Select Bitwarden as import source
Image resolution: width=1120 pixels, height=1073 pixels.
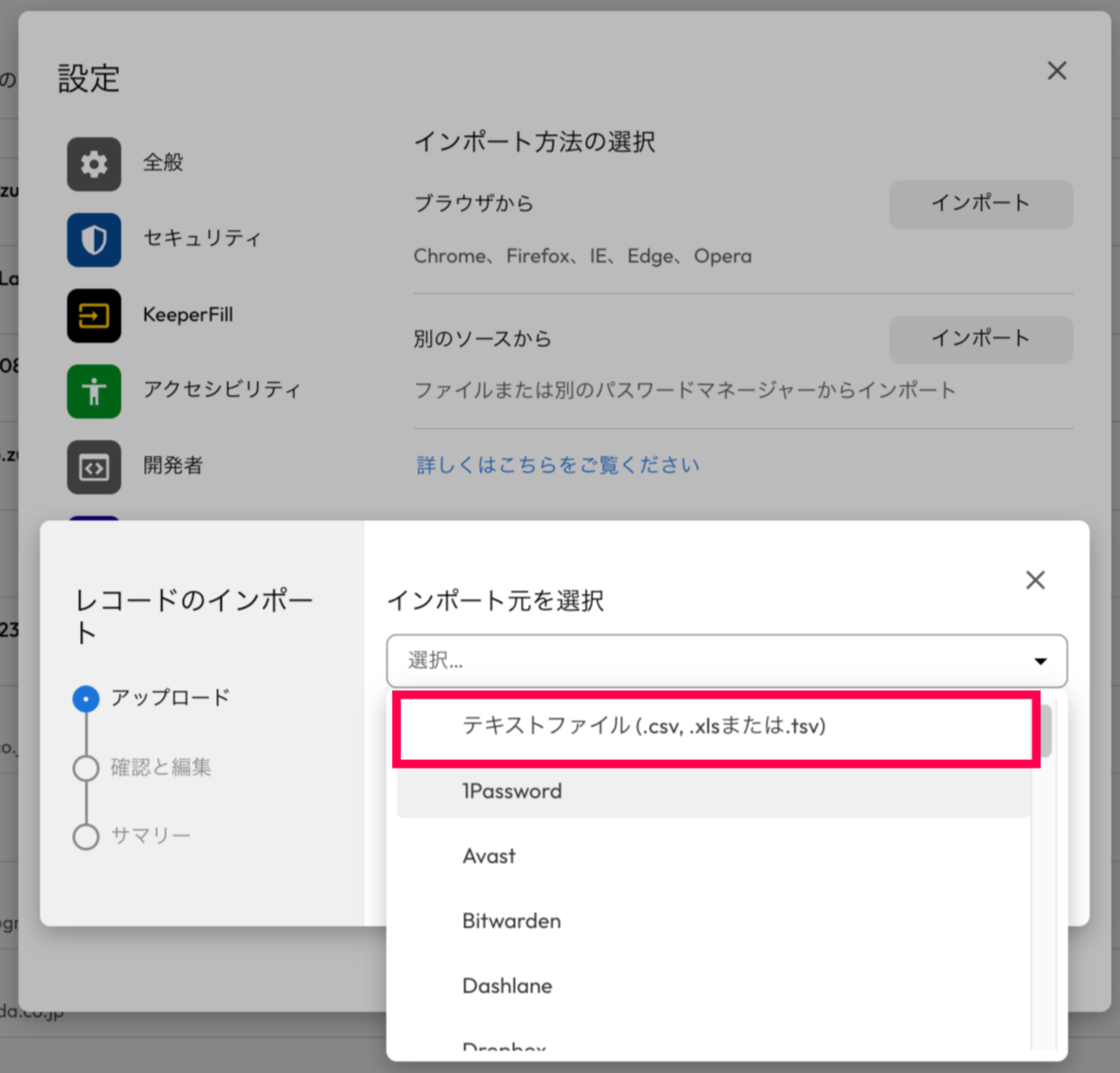511,922
